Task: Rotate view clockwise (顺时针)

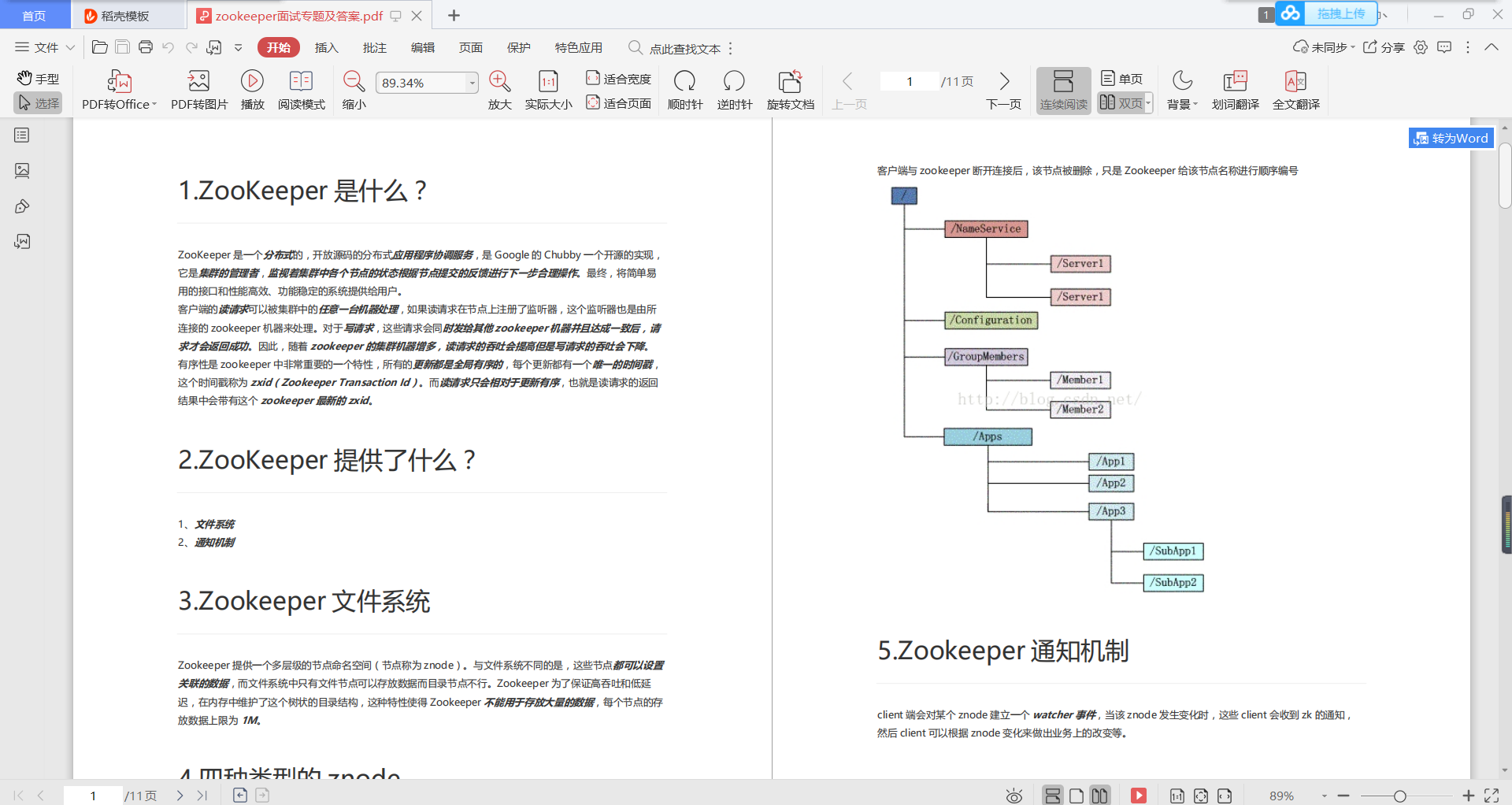Action: tap(684, 91)
